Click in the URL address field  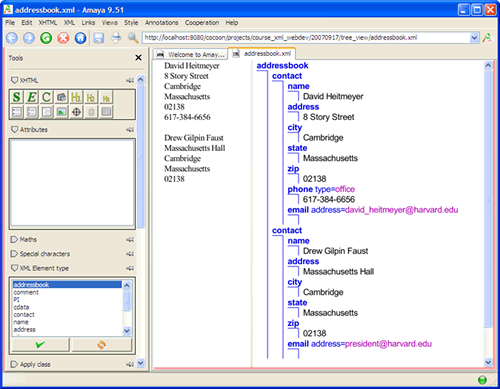pyautogui.click(x=306, y=38)
